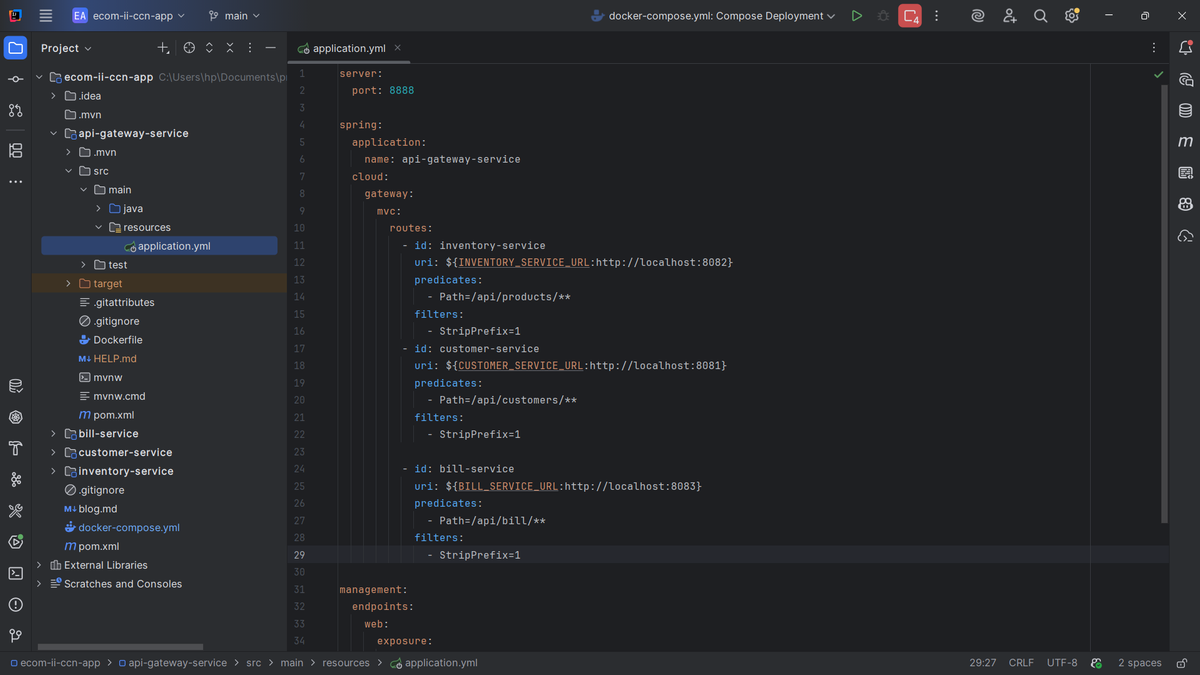Open the main branch dropdown
Image resolution: width=1200 pixels, height=675 pixels.
point(234,16)
